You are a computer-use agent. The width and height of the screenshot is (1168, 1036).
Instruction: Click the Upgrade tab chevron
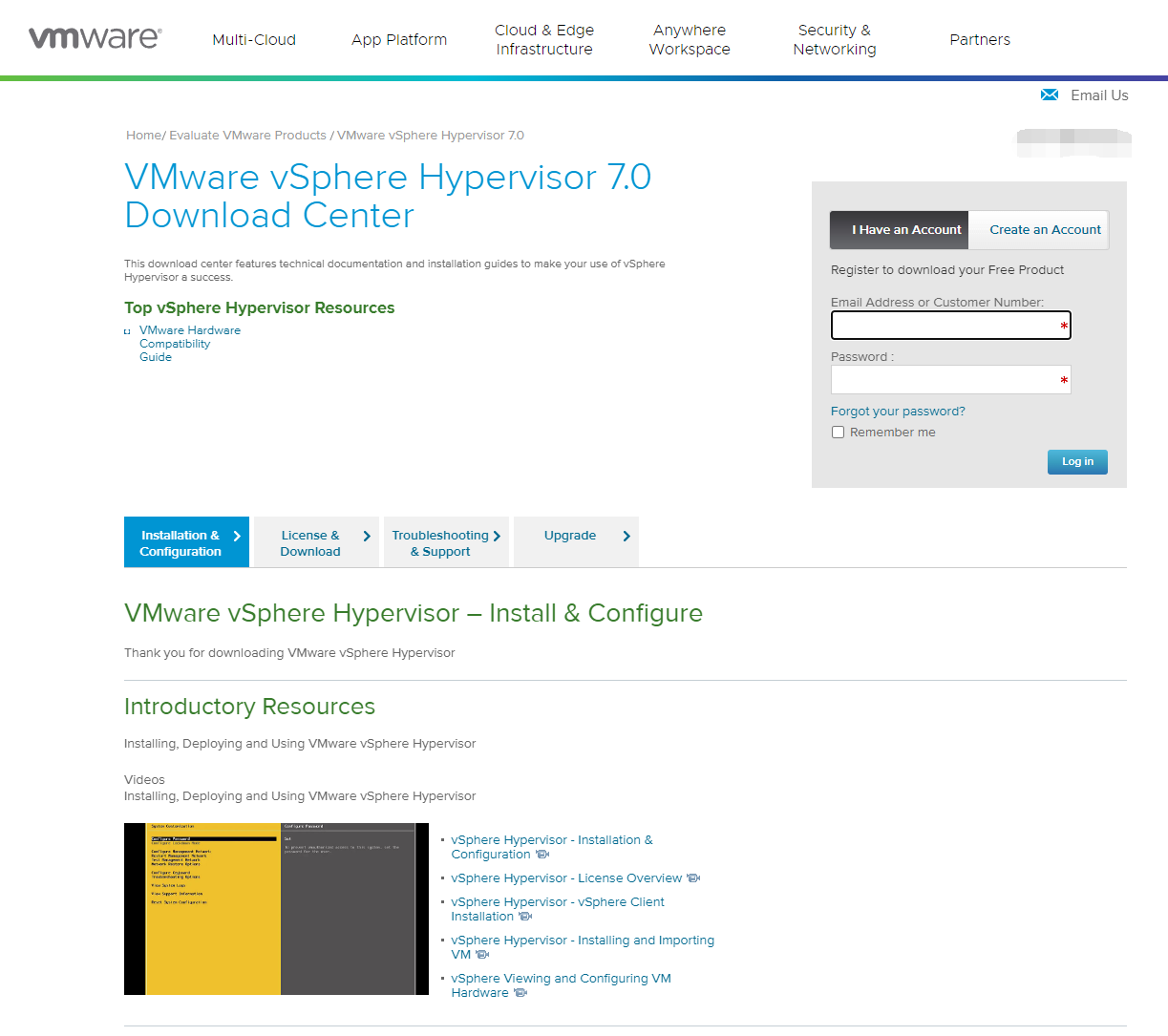coord(626,537)
